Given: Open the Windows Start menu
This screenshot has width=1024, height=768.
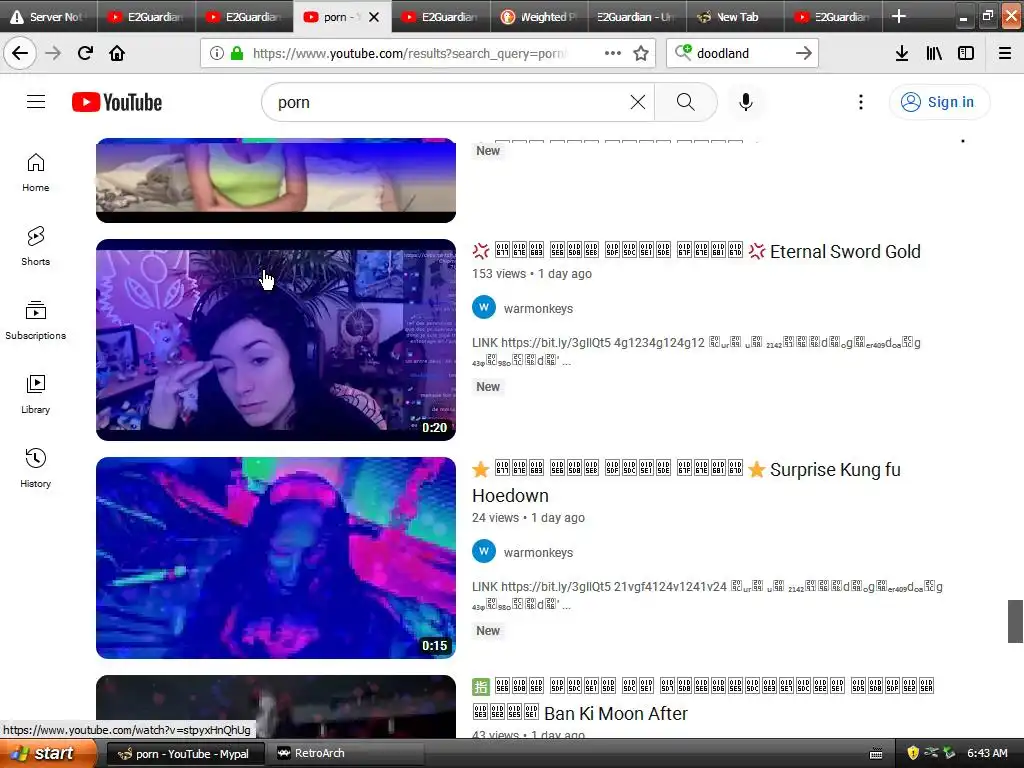Looking at the screenshot, I should pyautogui.click(x=48, y=753).
